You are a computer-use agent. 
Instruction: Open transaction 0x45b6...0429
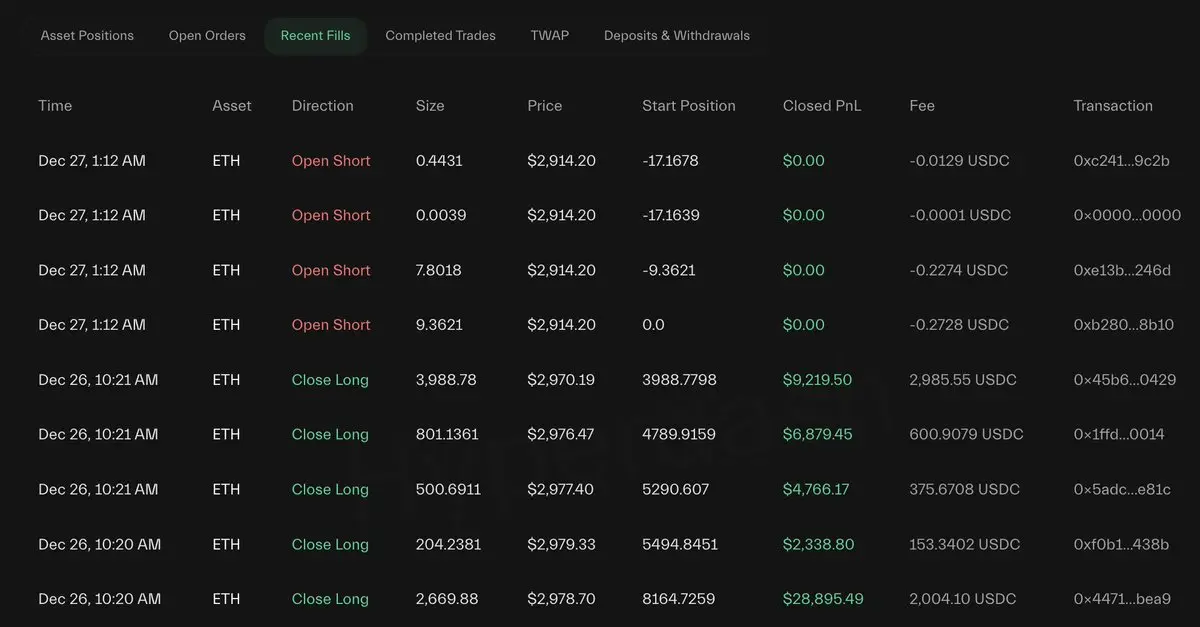pyautogui.click(x=1124, y=380)
